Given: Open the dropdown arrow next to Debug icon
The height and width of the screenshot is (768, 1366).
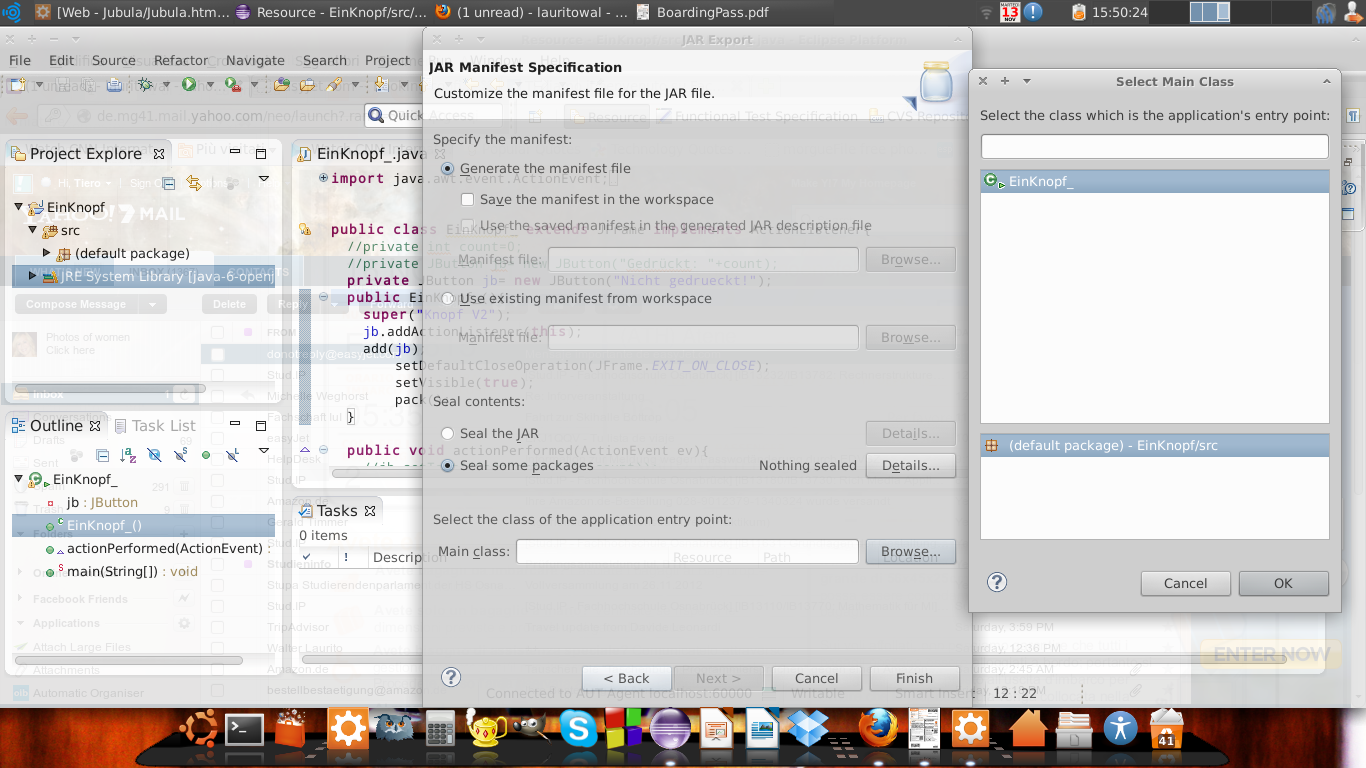Looking at the screenshot, I should [x=166, y=84].
